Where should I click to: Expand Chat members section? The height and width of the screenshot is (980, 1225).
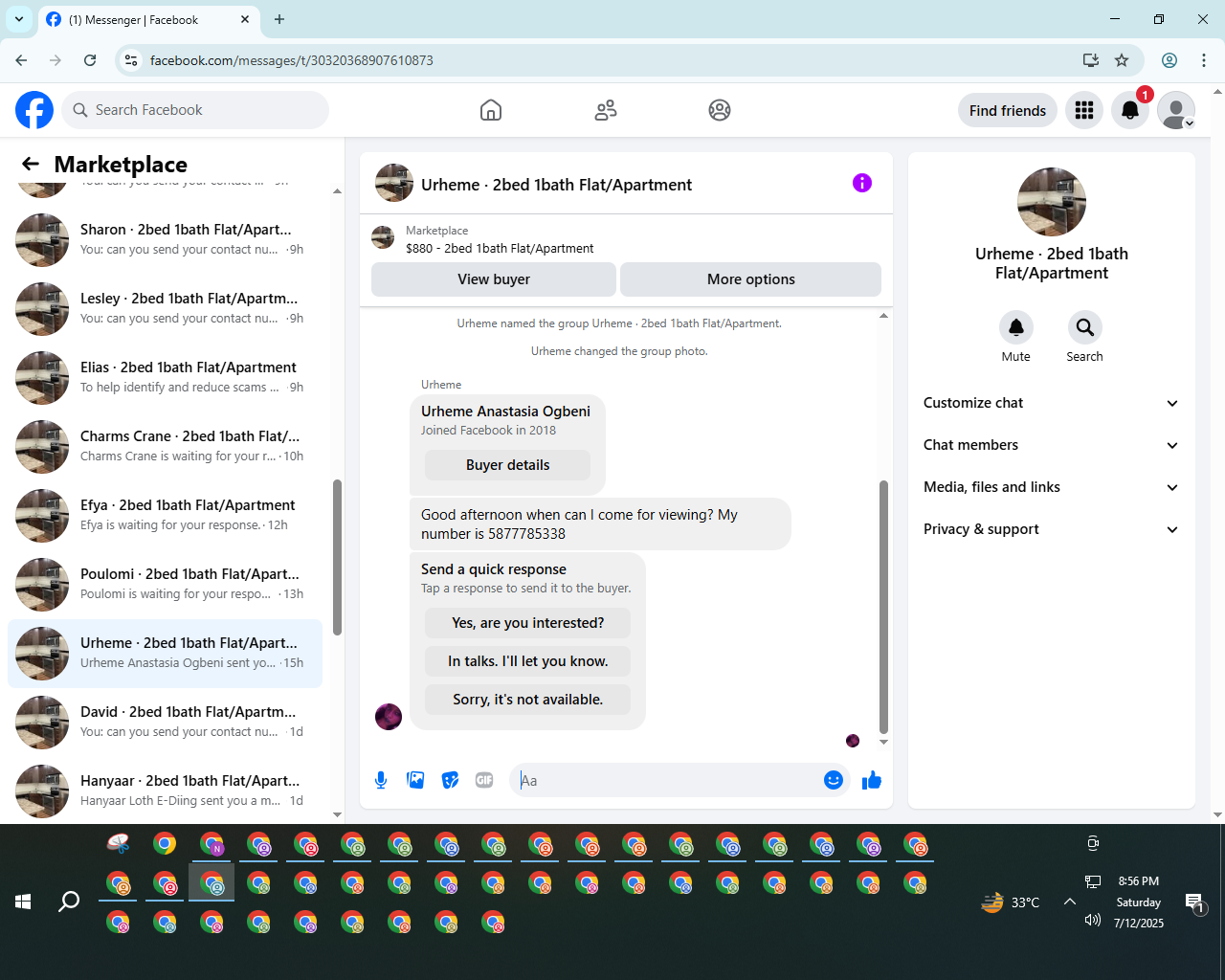coord(1052,445)
